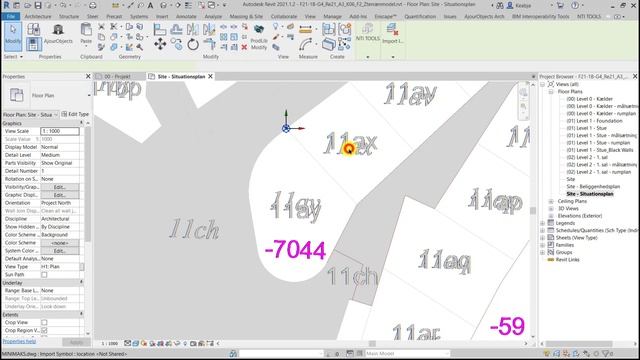
Task: Toggle the Crop Region Visible checkbox
Action: coord(44,330)
